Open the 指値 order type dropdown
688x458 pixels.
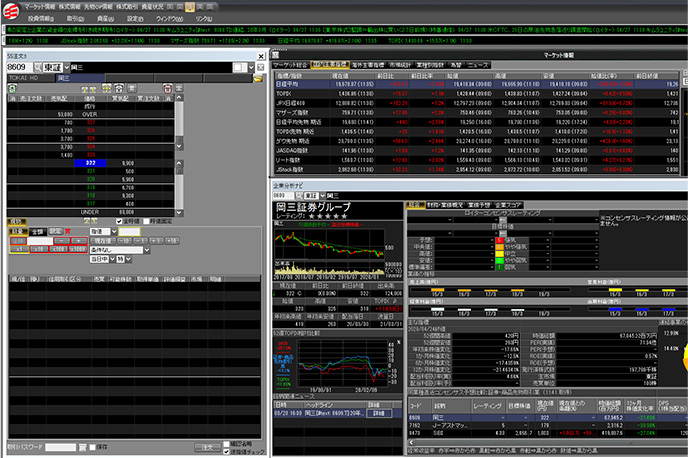point(114,231)
